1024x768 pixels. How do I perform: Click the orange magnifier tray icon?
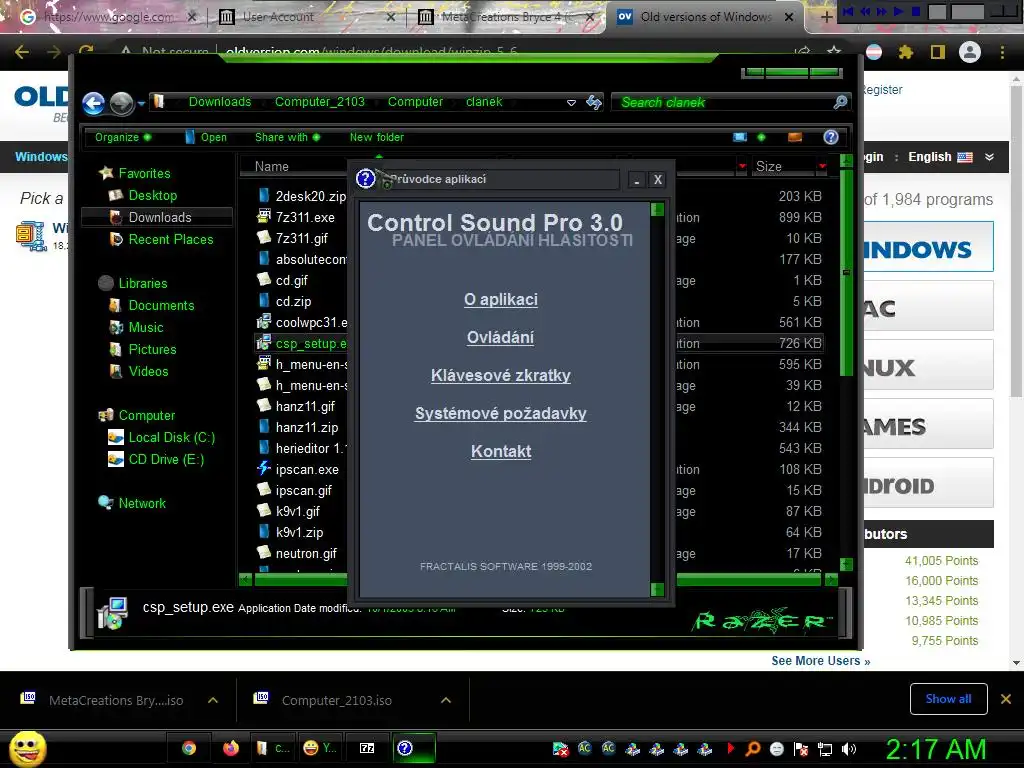(x=753, y=749)
